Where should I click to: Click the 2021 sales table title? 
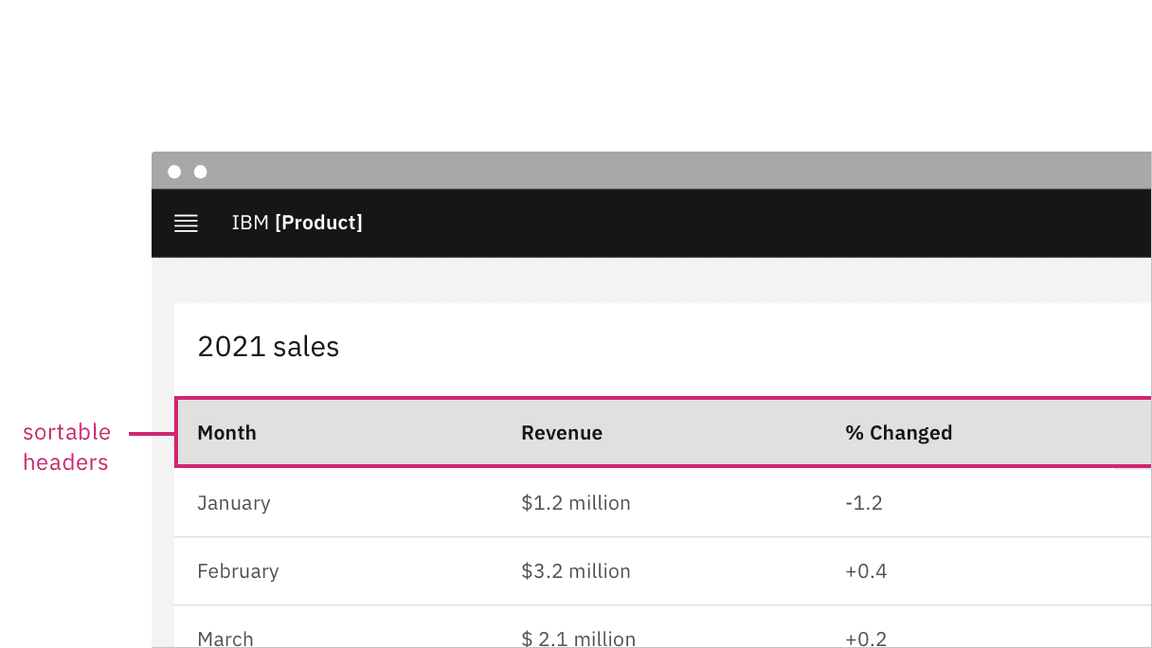268,347
